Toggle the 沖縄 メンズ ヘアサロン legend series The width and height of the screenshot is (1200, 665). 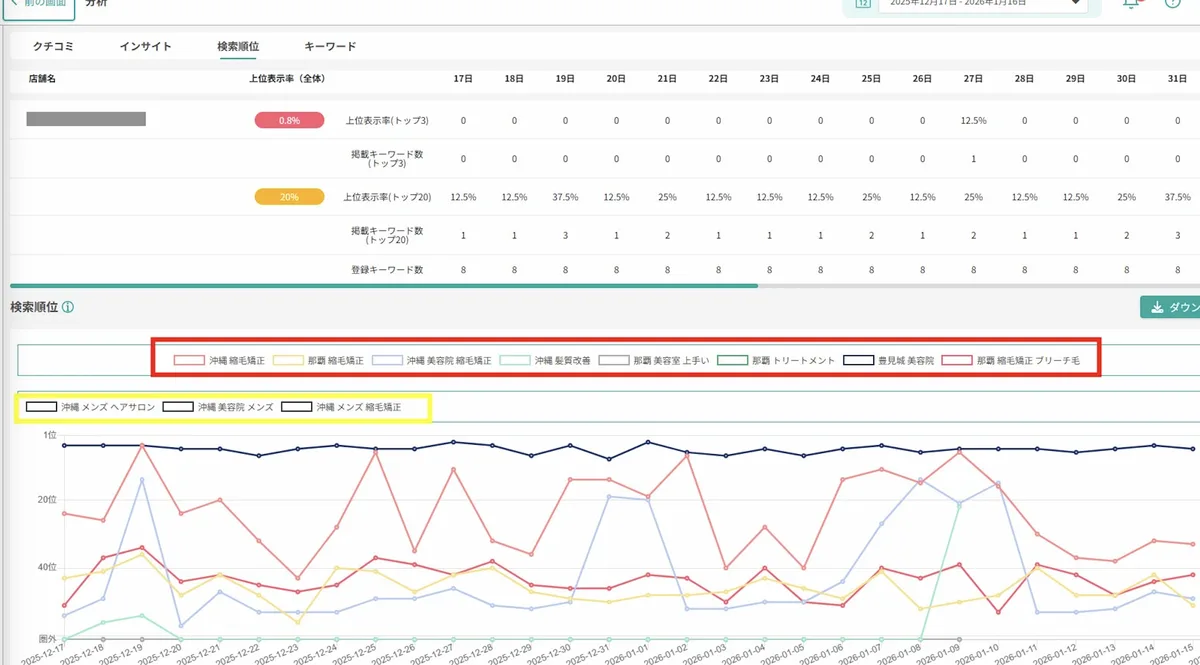click(90, 407)
